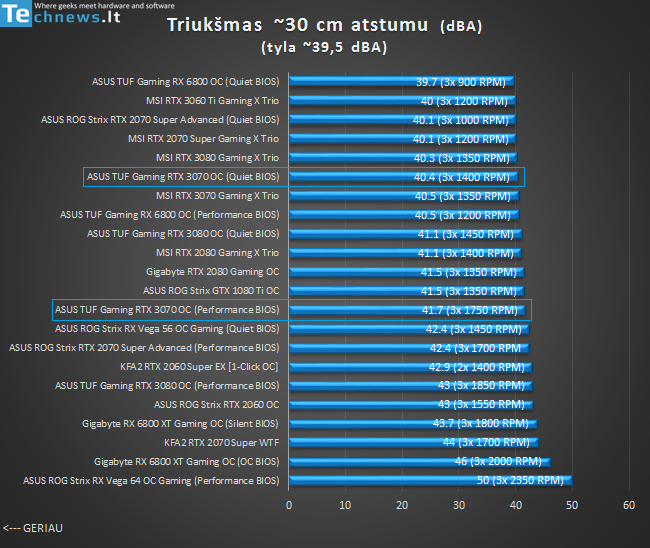Click the bar labeled '41.1 (3x 1400 RPM)'
Screen dimensions: 650x548
point(405,253)
